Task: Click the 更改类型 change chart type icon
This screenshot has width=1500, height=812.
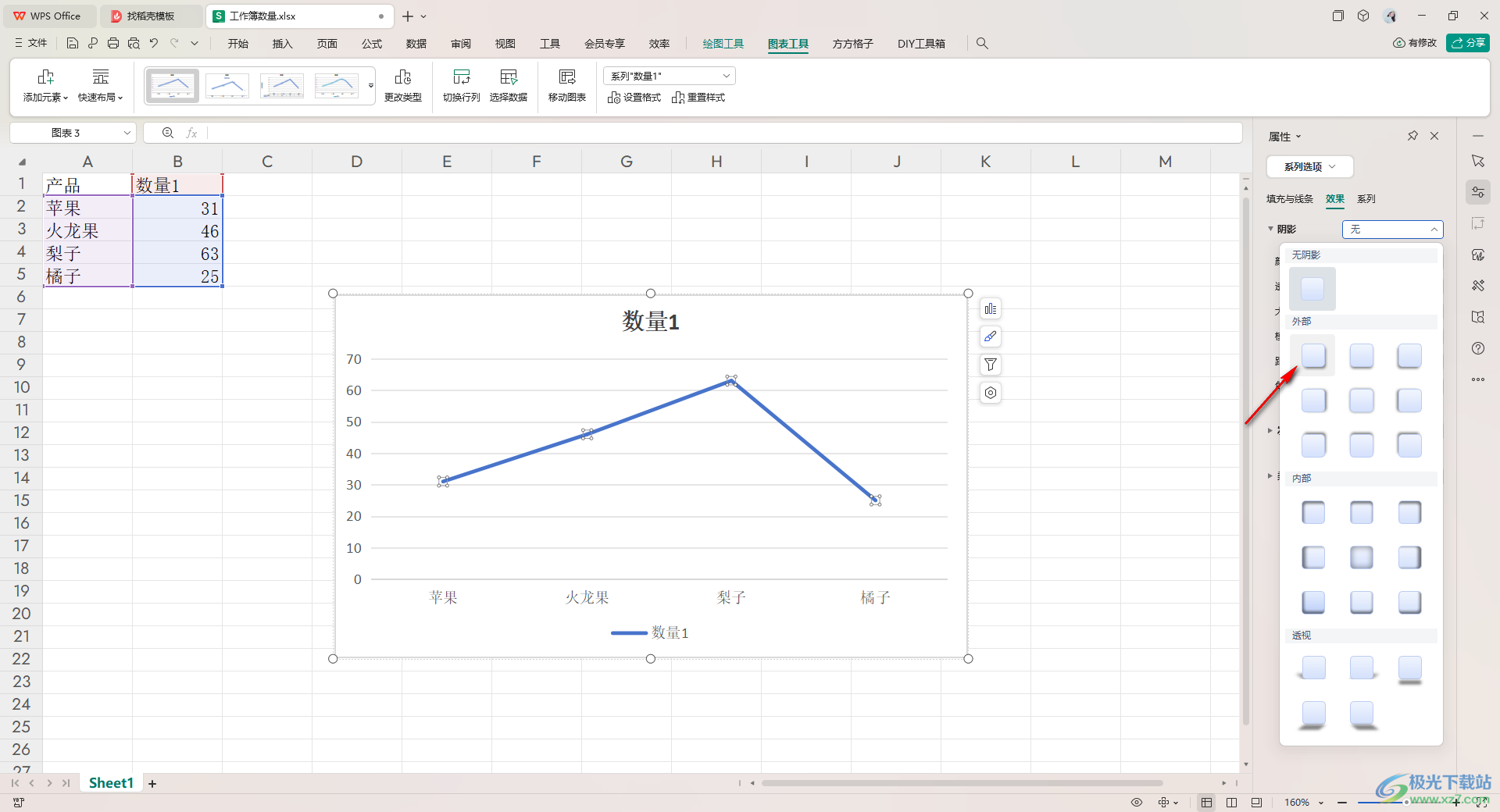Action: point(403,77)
